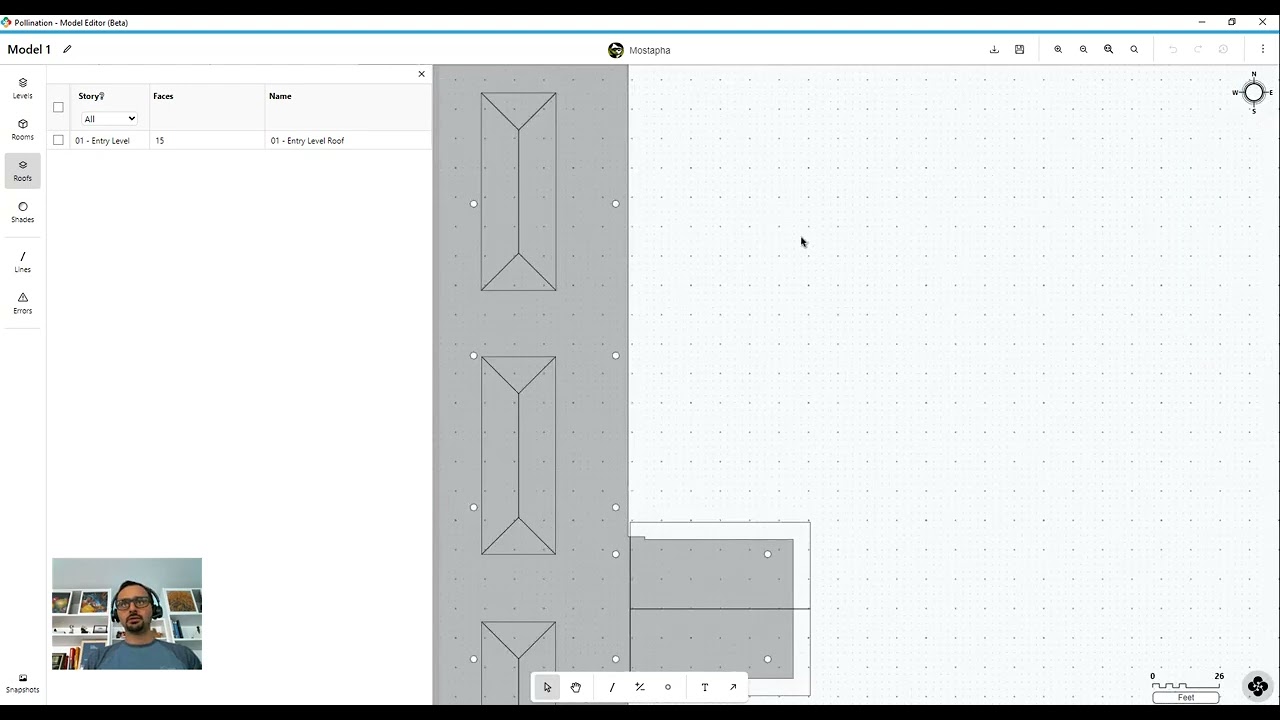The width and height of the screenshot is (1280, 720).
Task: Open the Story column help expander
Action: pos(102,96)
